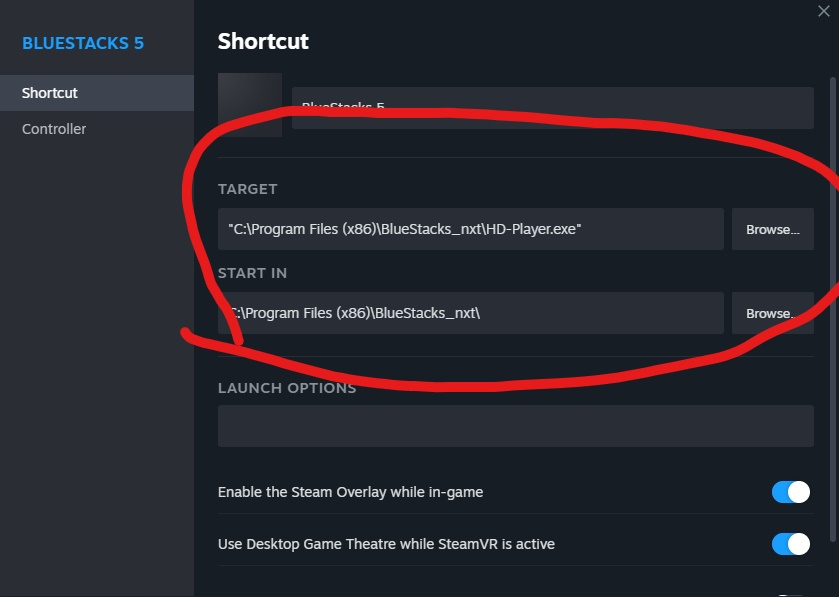Viewport: 839px width, 597px height.
Task: Click the LAUNCH OPTIONS section label
Action: coord(287,388)
